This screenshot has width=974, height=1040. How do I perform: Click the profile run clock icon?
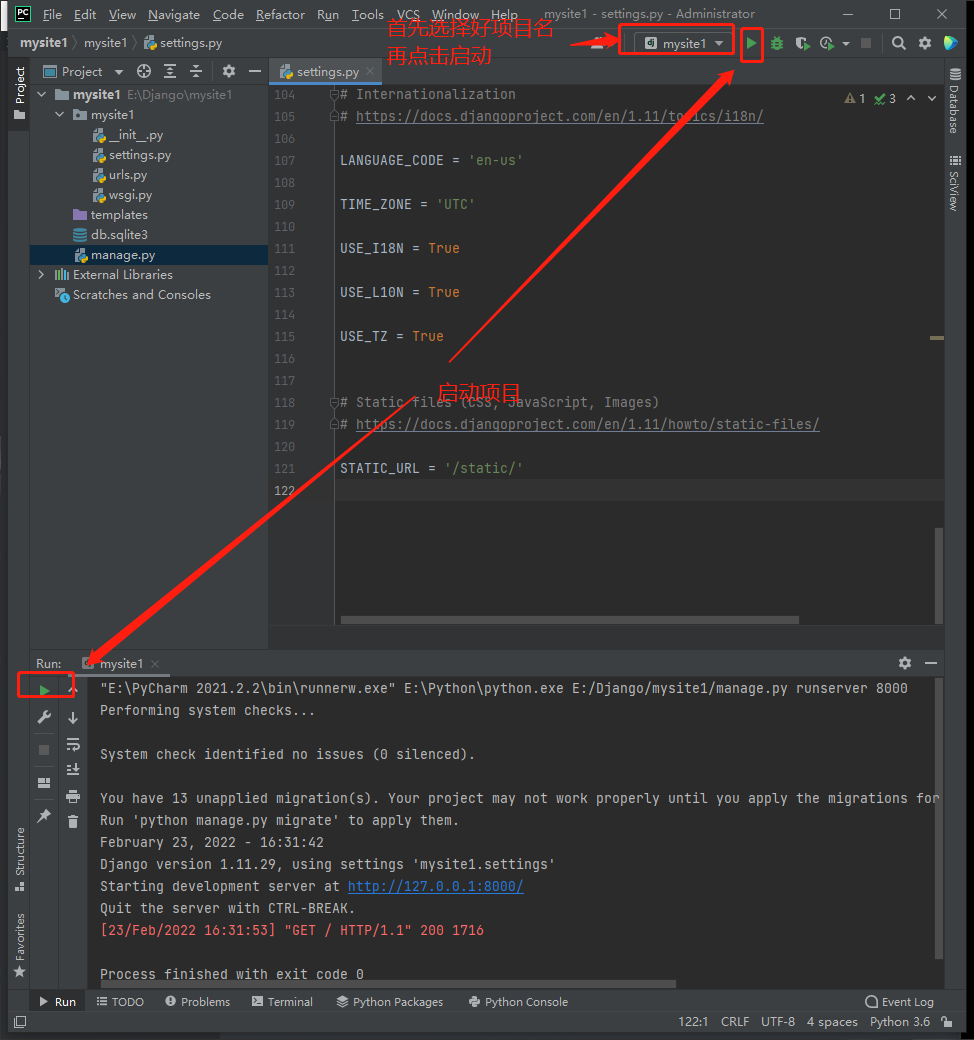[827, 43]
